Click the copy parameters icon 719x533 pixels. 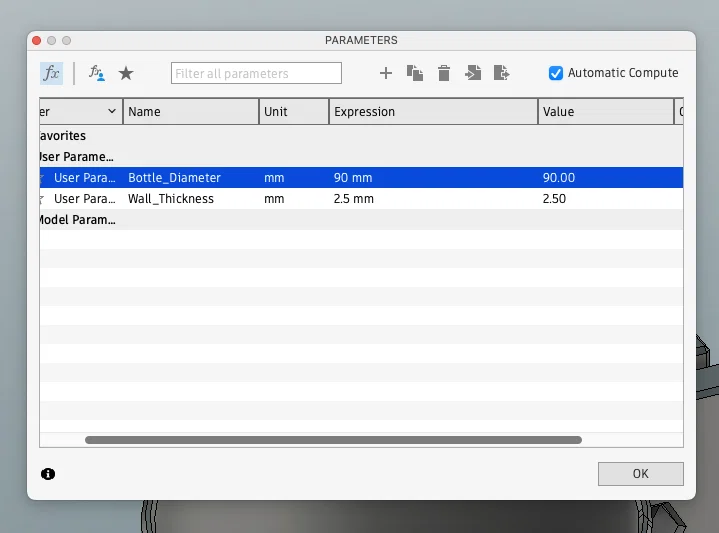415,73
